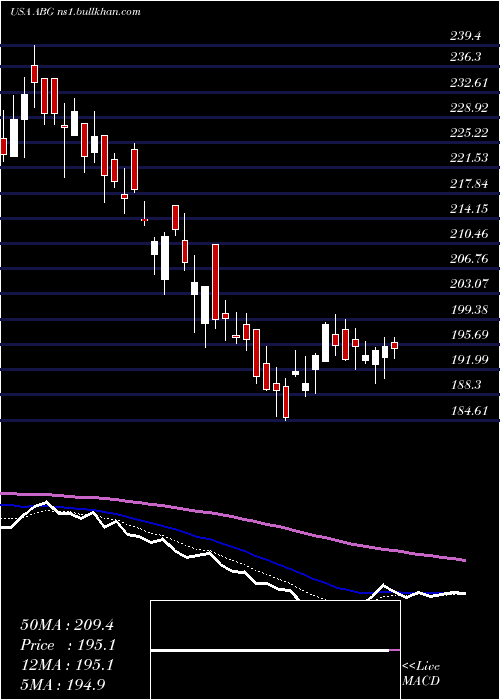Click the 217.84 price axis value
500x700 pixels.
click(x=468, y=183)
